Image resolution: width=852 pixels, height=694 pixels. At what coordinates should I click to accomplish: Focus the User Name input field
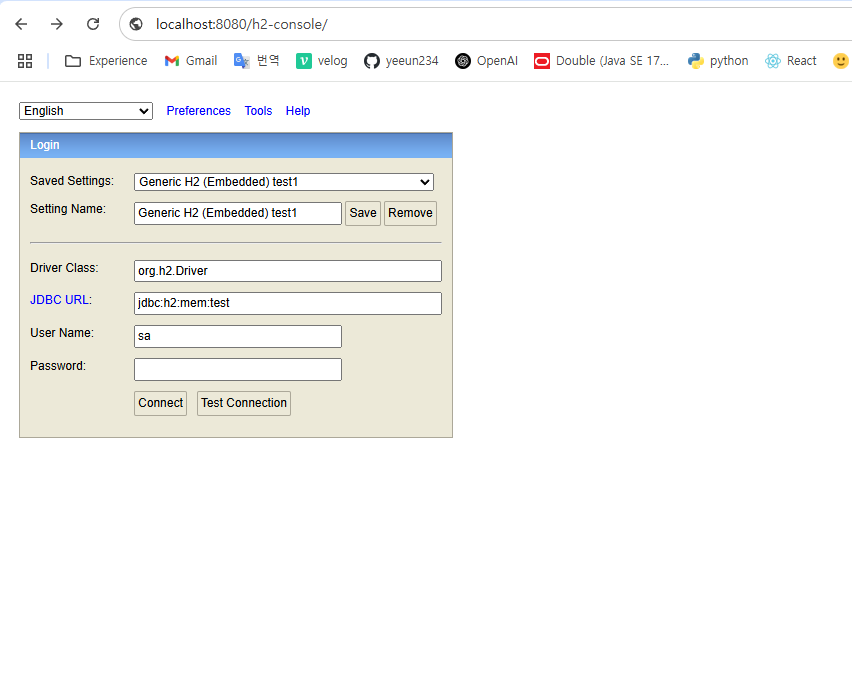point(238,336)
